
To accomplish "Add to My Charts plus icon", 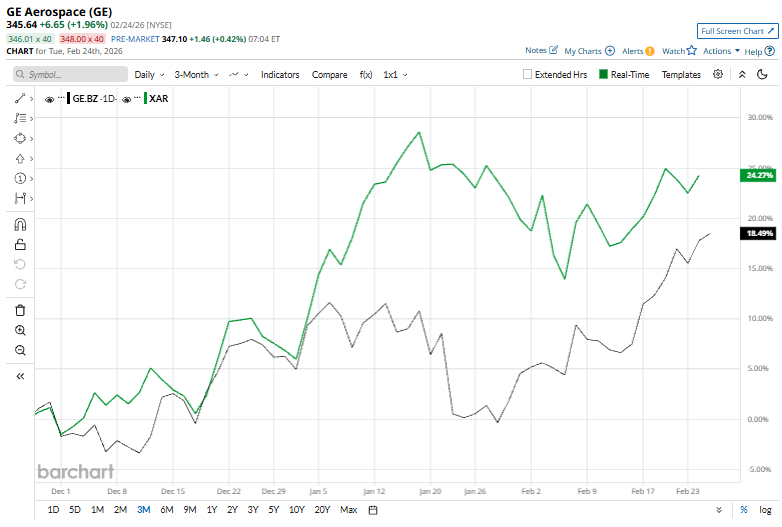I will click(609, 51).
